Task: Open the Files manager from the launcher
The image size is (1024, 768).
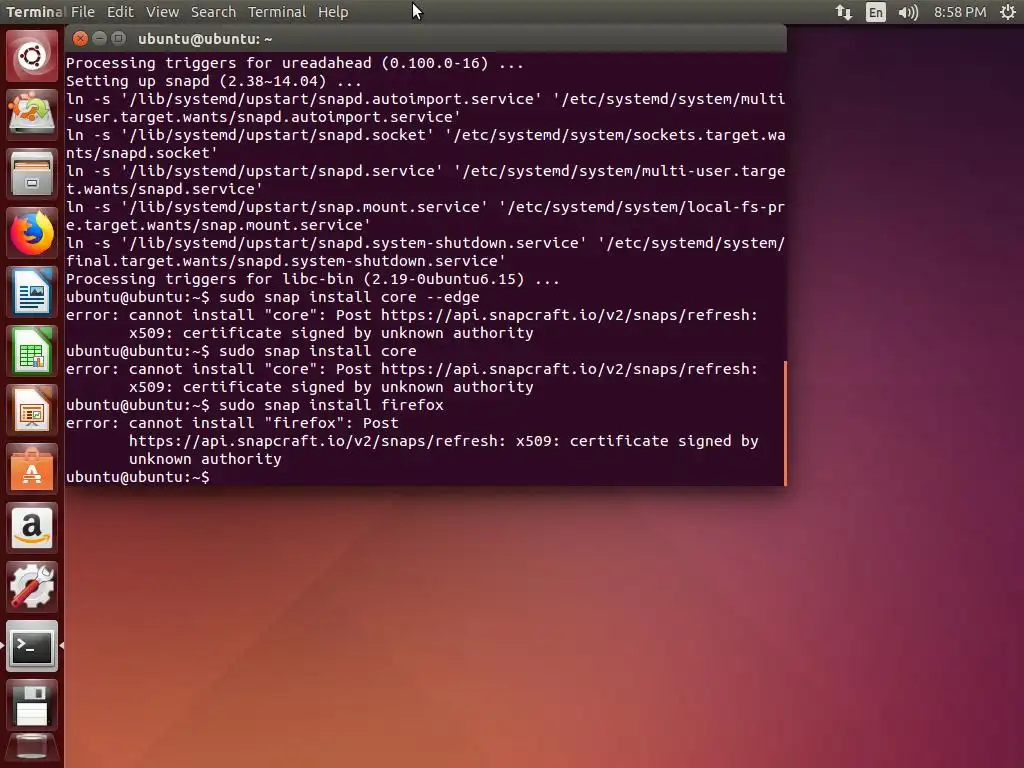Action: [31, 174]
